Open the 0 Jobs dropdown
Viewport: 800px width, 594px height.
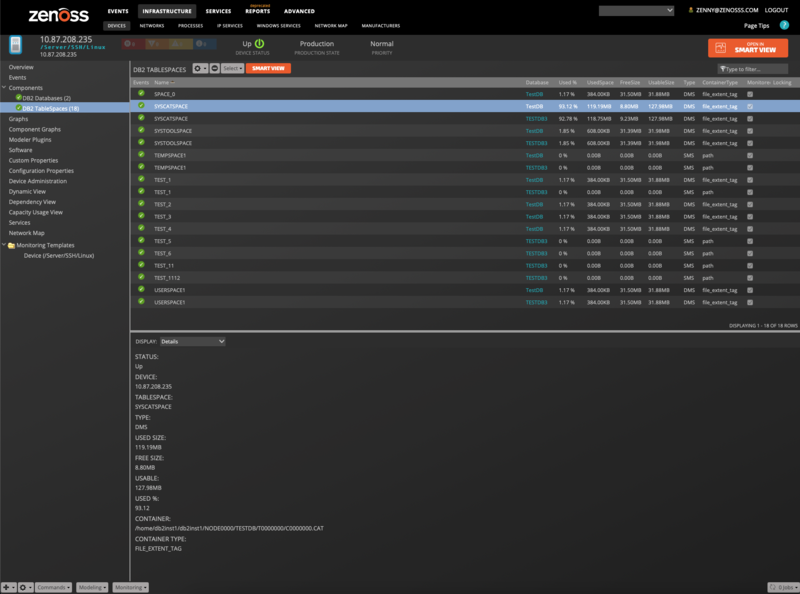(783, 587)
